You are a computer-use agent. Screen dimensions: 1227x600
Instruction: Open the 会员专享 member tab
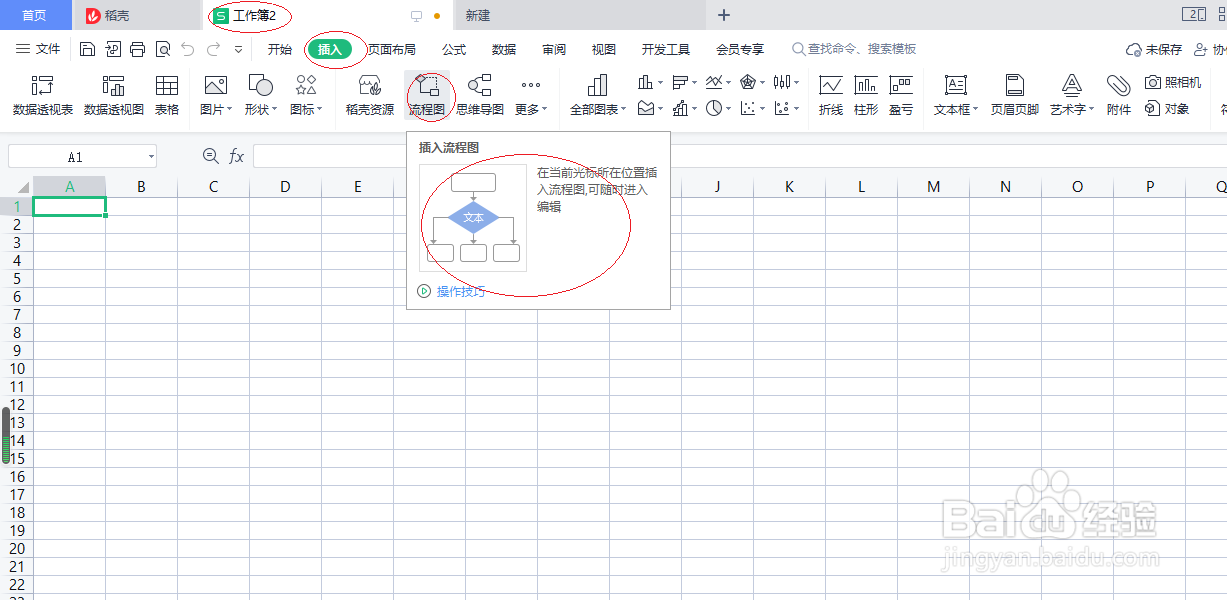coord(740,49)
